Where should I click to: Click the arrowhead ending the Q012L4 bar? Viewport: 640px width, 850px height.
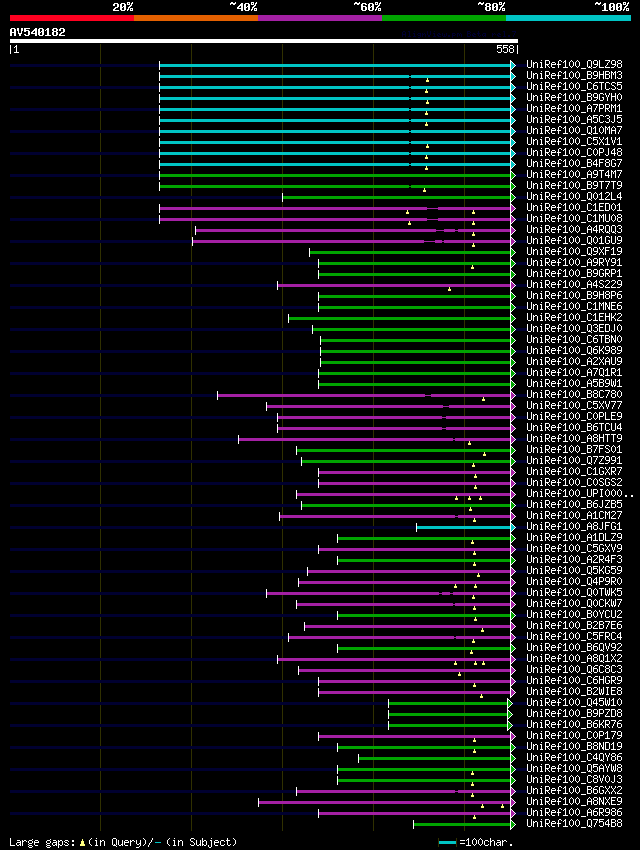(x=513, y=197)
